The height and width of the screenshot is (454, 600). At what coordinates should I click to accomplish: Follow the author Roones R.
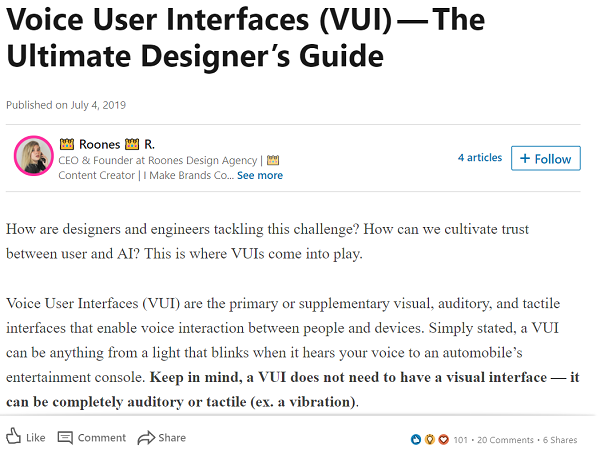545,159
